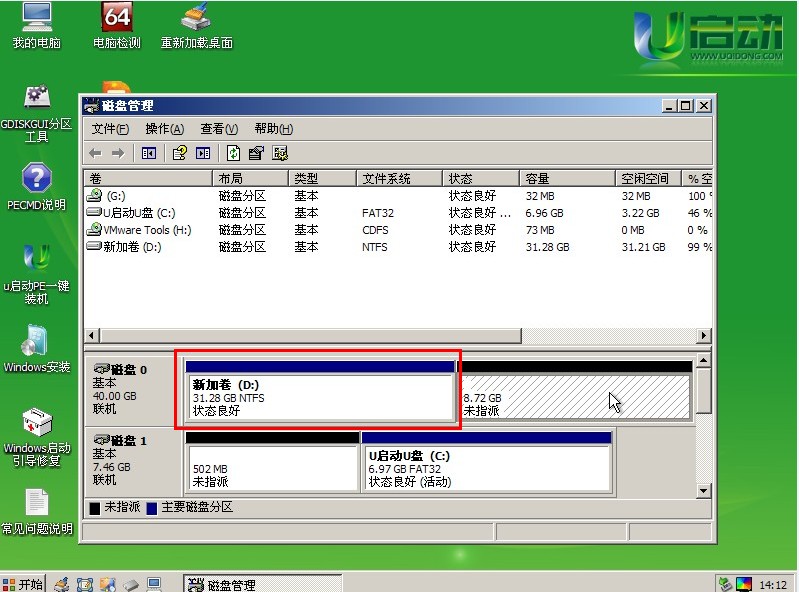Open PECMD说明 help icon
The image size is (799, 592).
pyautogui.click(x=36, y=186)
